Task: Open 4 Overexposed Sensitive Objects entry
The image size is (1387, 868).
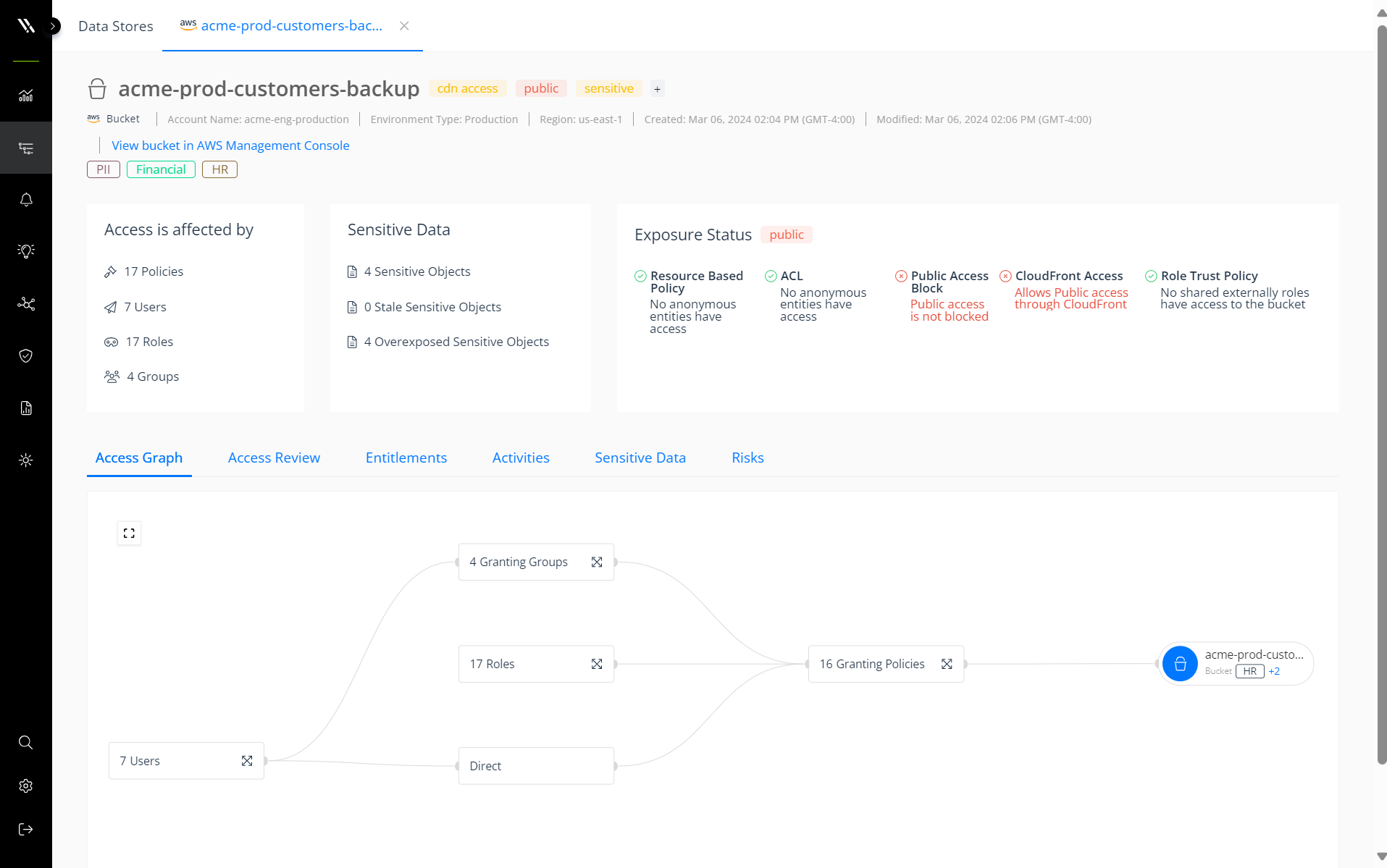Action: [x=448, y=342]
